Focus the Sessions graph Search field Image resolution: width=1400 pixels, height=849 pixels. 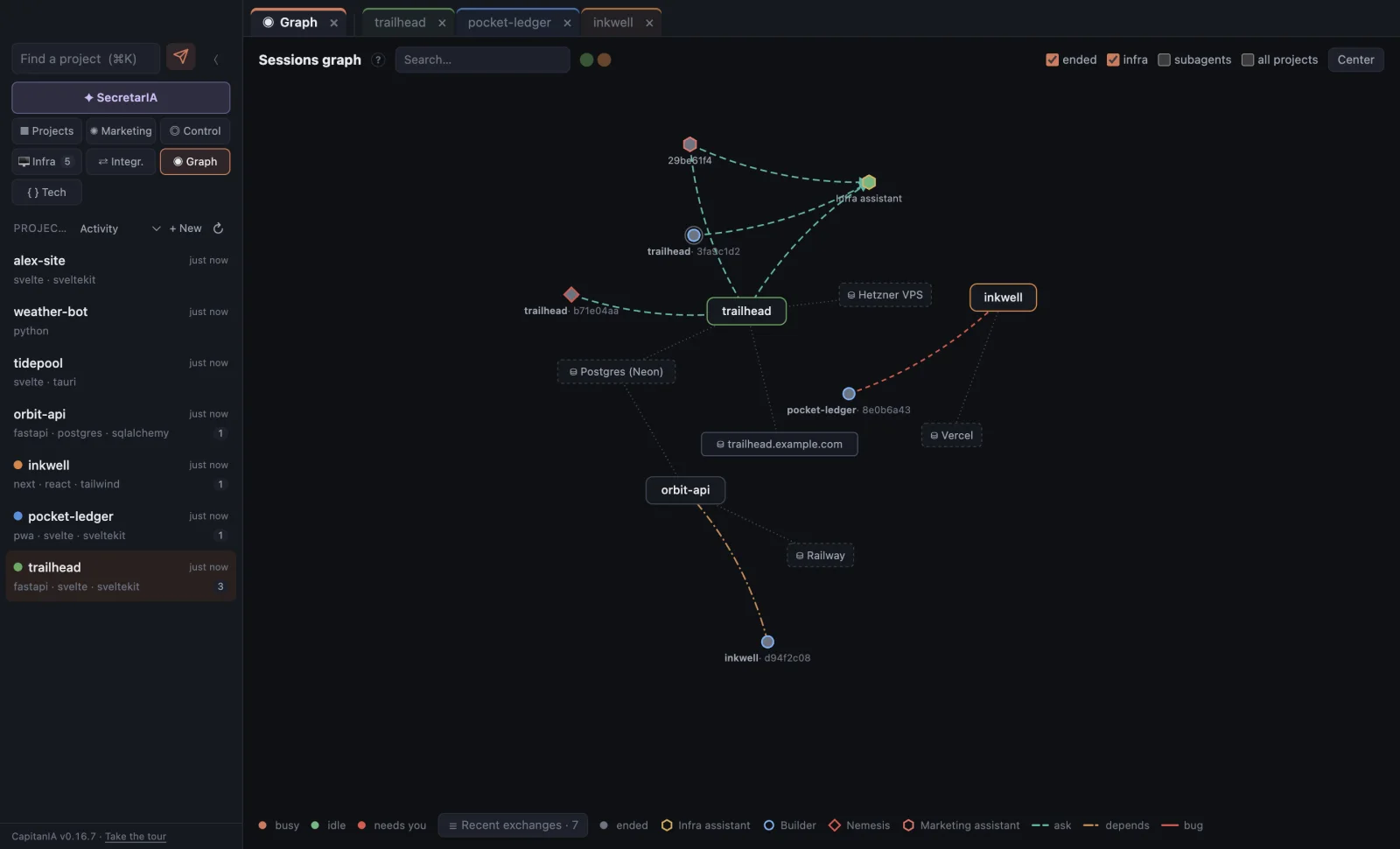pyautogui.click(x=482, y=60)
